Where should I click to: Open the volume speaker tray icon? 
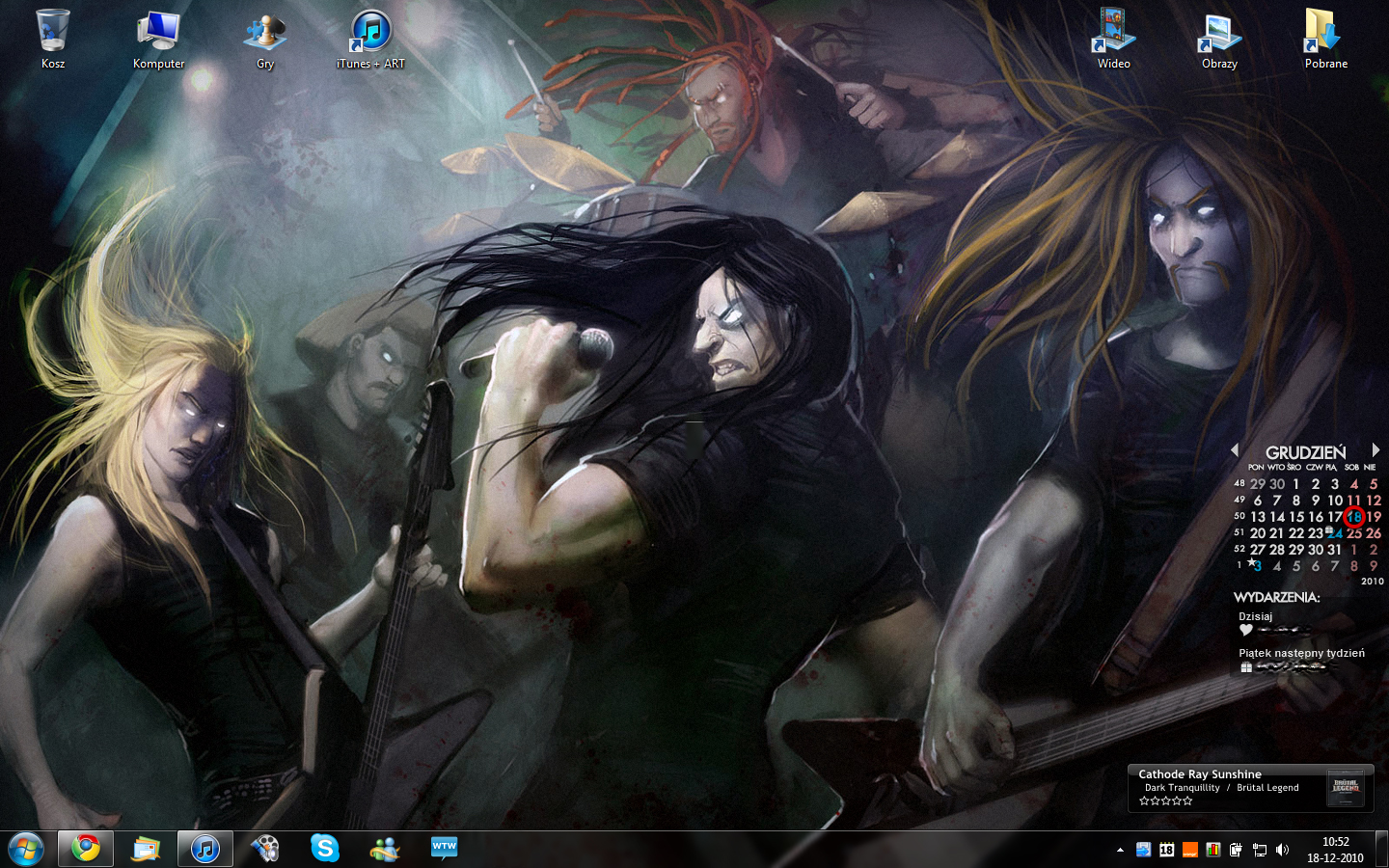[1282, 850]
